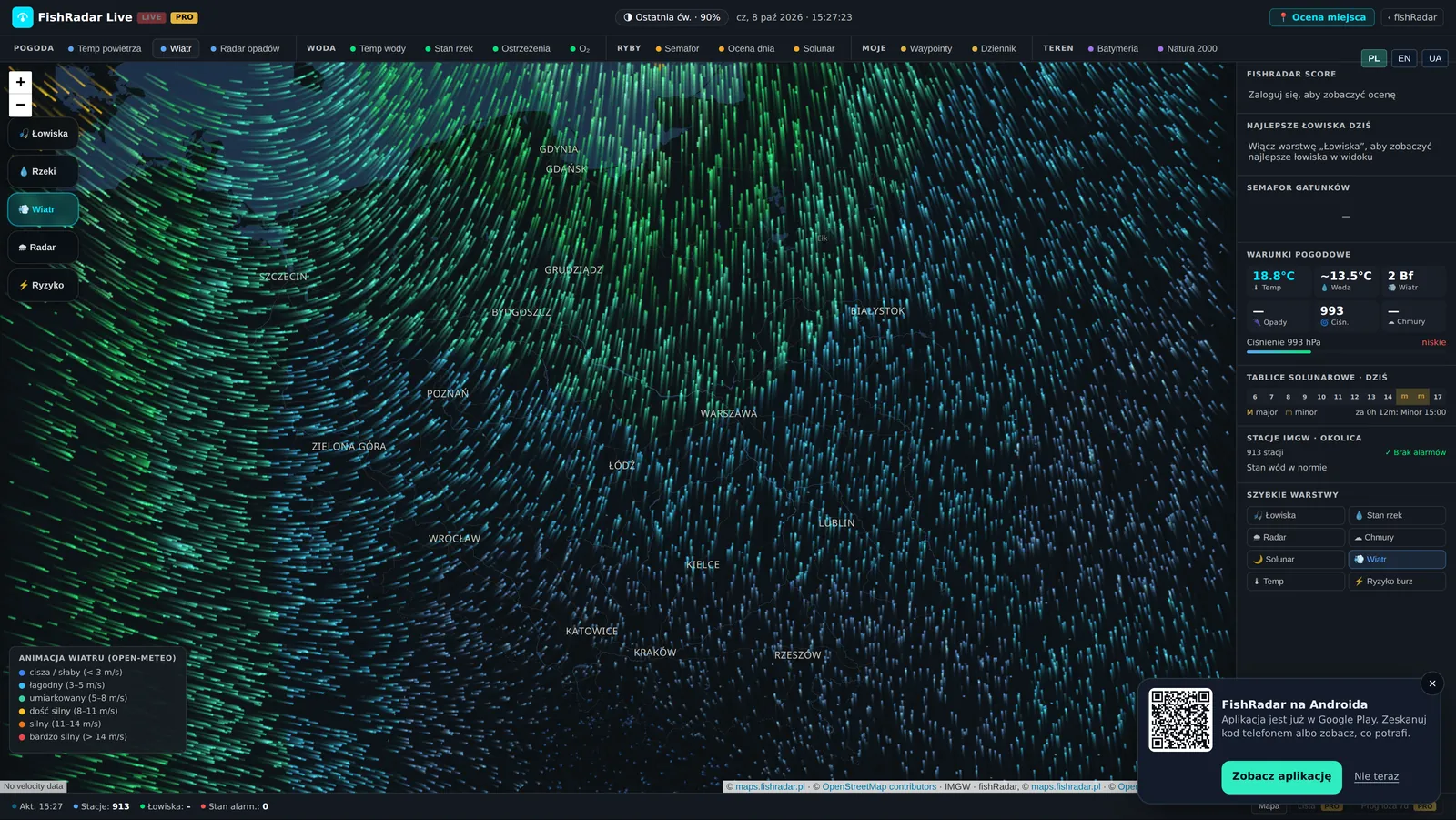Click the Brak alarmów status
This screenshot has width=1456, height=820.
(1415, 452)
